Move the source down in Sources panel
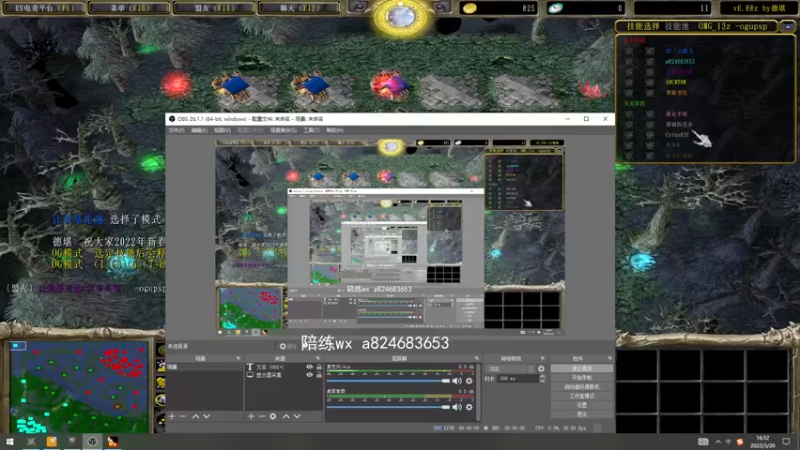 click(297, 416)
